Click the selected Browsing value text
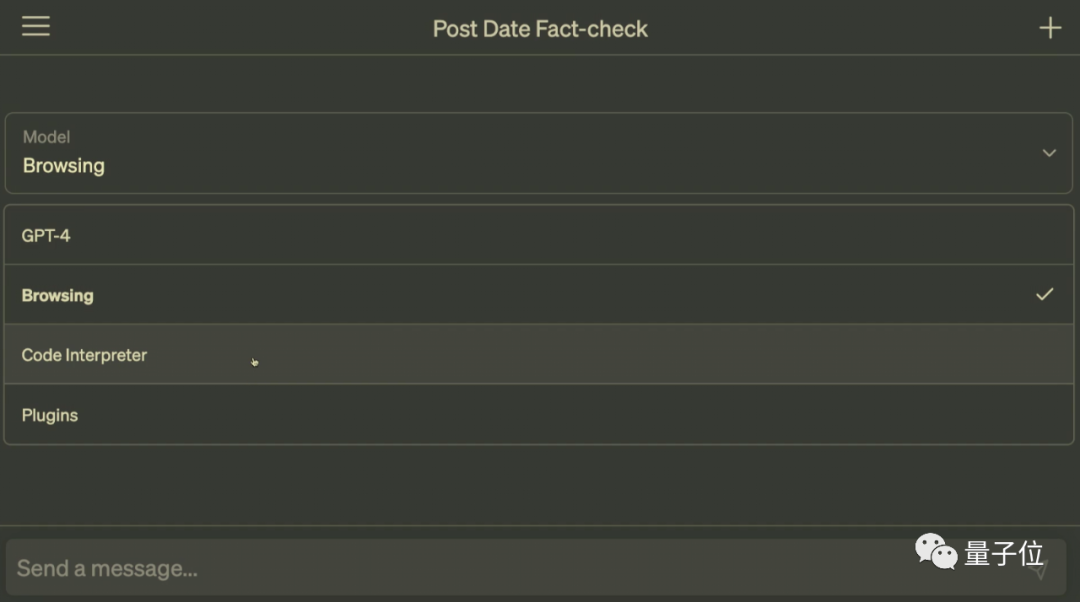The width and height of the screenshot is (1080, 602). click(x=63, y=166)
